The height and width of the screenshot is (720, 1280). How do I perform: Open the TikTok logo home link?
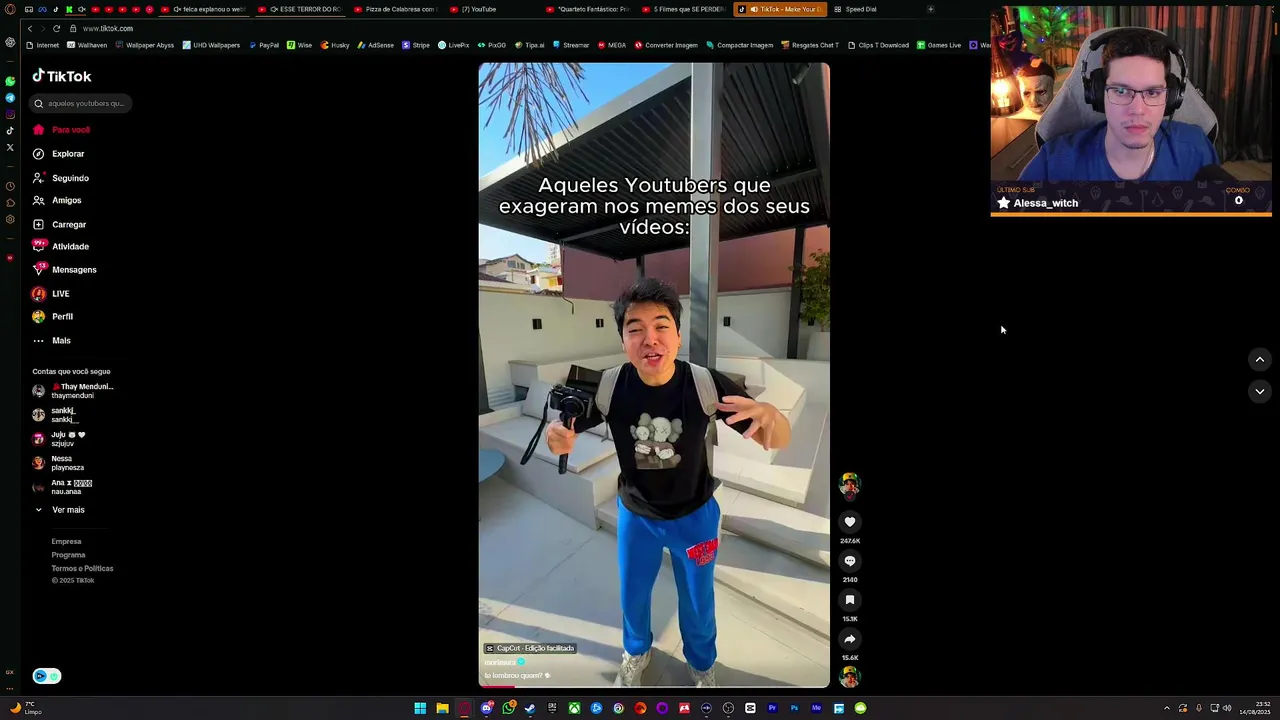[x=61, y=76]
